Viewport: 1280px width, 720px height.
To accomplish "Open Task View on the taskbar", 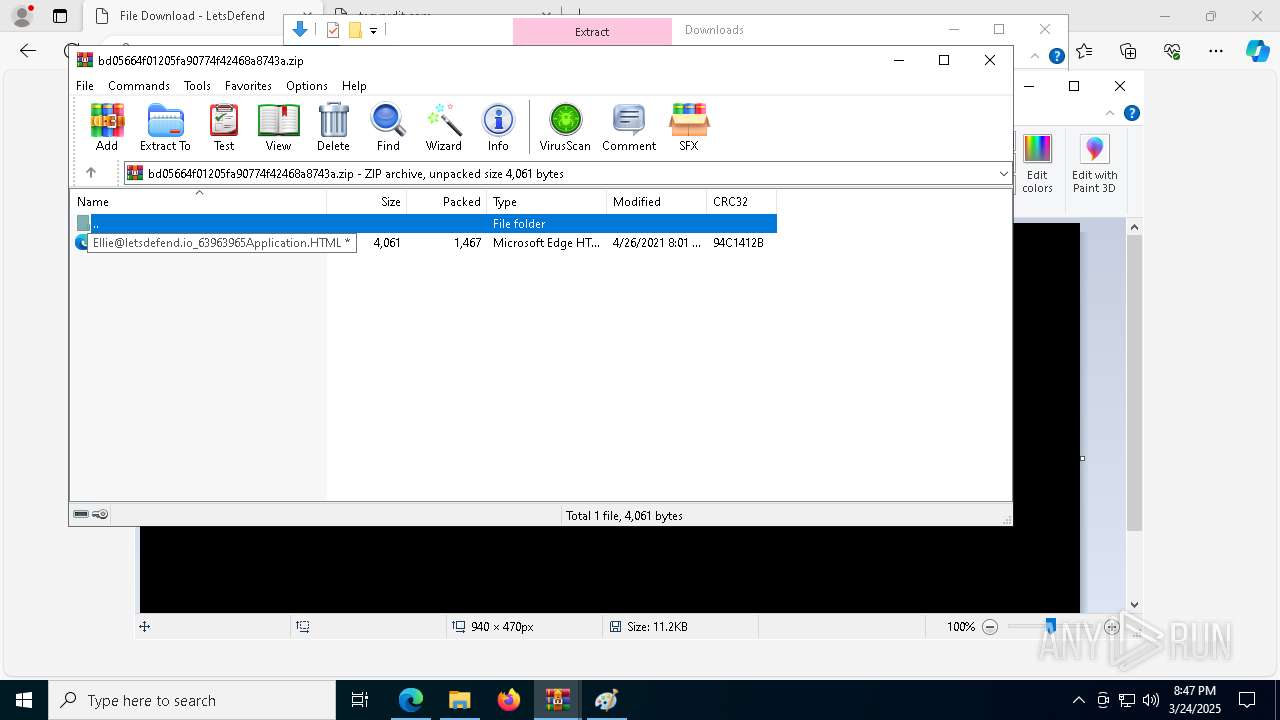I will pyautogui.click(x=360, y=700).
